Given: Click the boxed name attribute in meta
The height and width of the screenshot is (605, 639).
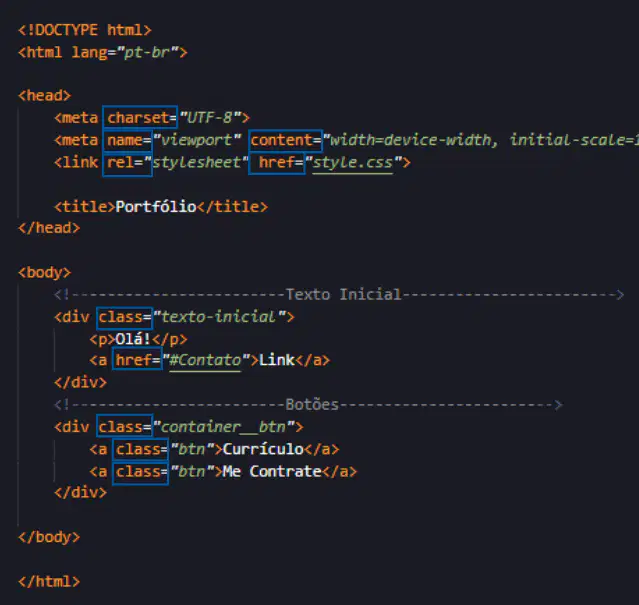Looking at the screenshot, I should [127, 140].
